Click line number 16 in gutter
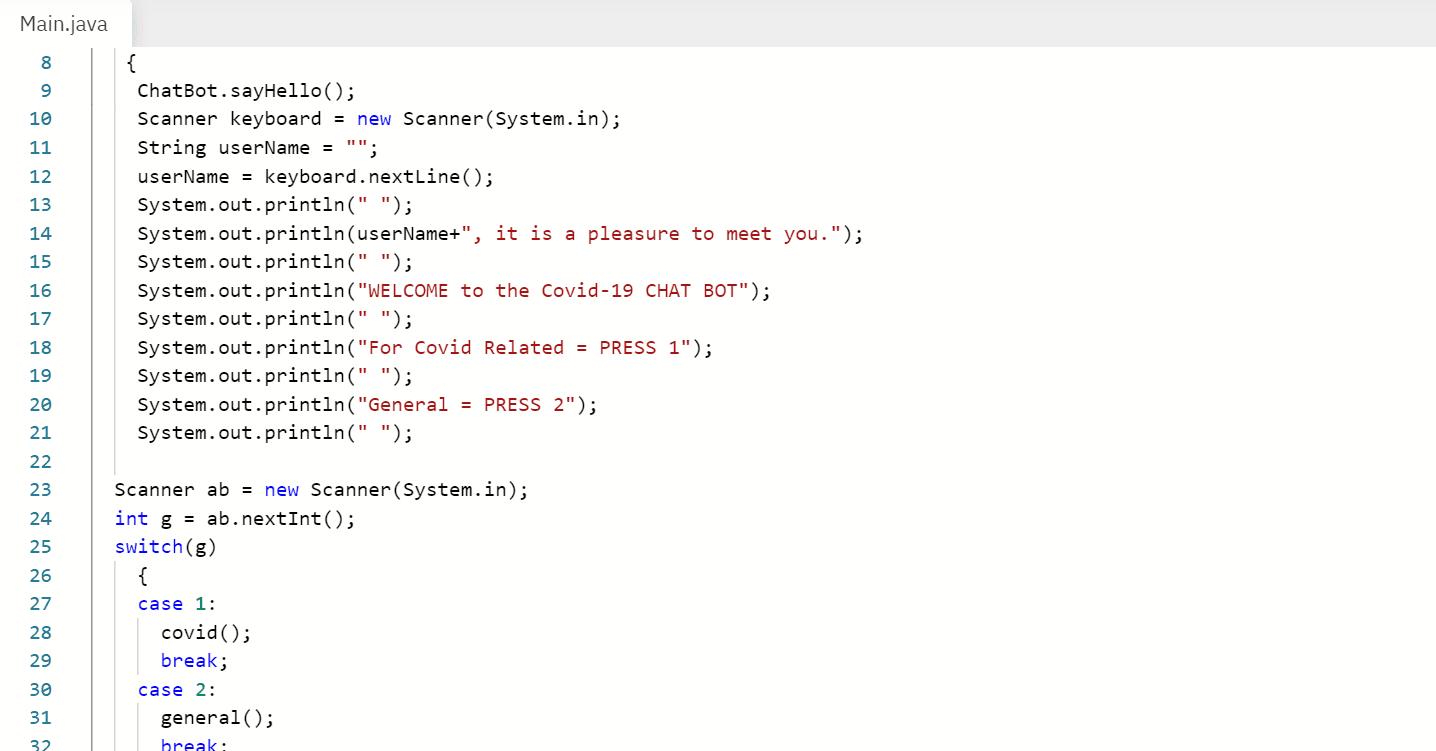Image resolution: width=1436 pixels, height=751 pixels. point(41,291)
